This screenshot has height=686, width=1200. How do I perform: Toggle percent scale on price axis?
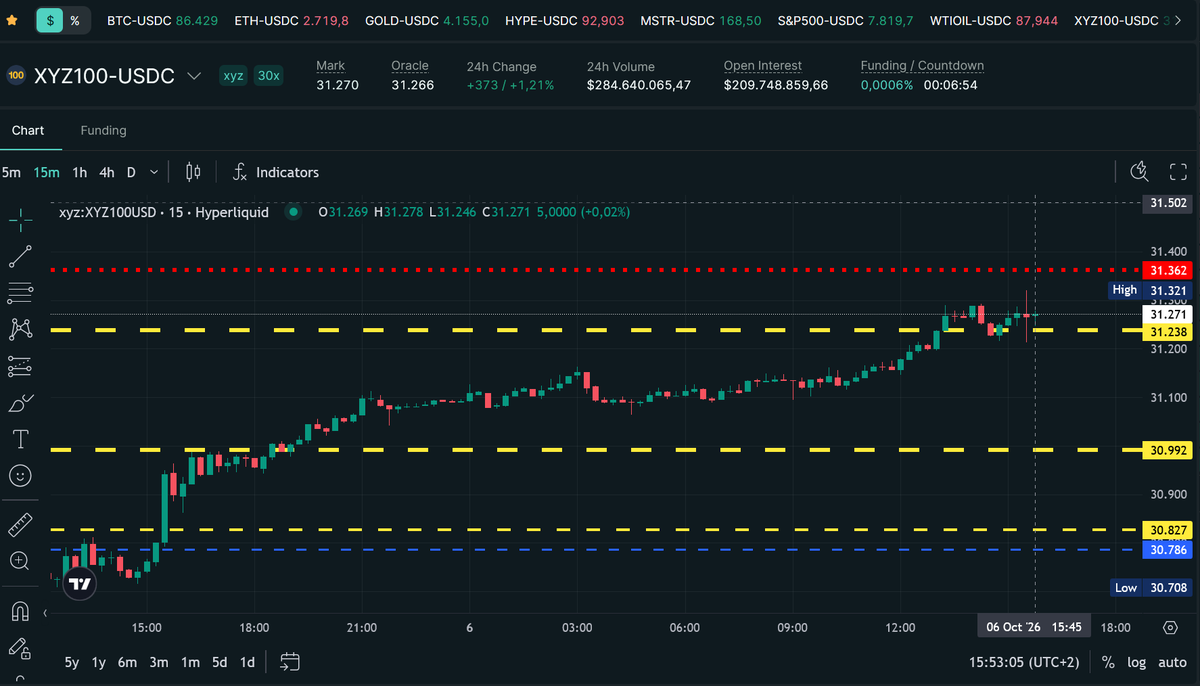tap(1108, 662)
